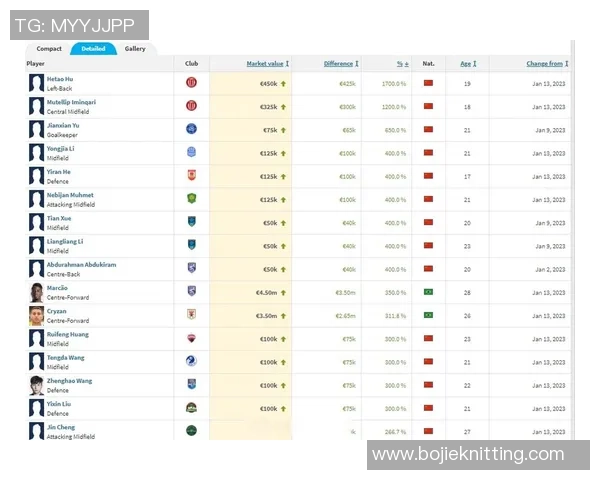This screenshot has height=480, width=600.
Task: Switch to the Compact tab
Action: pyautogui.click(x=49, y=48)
